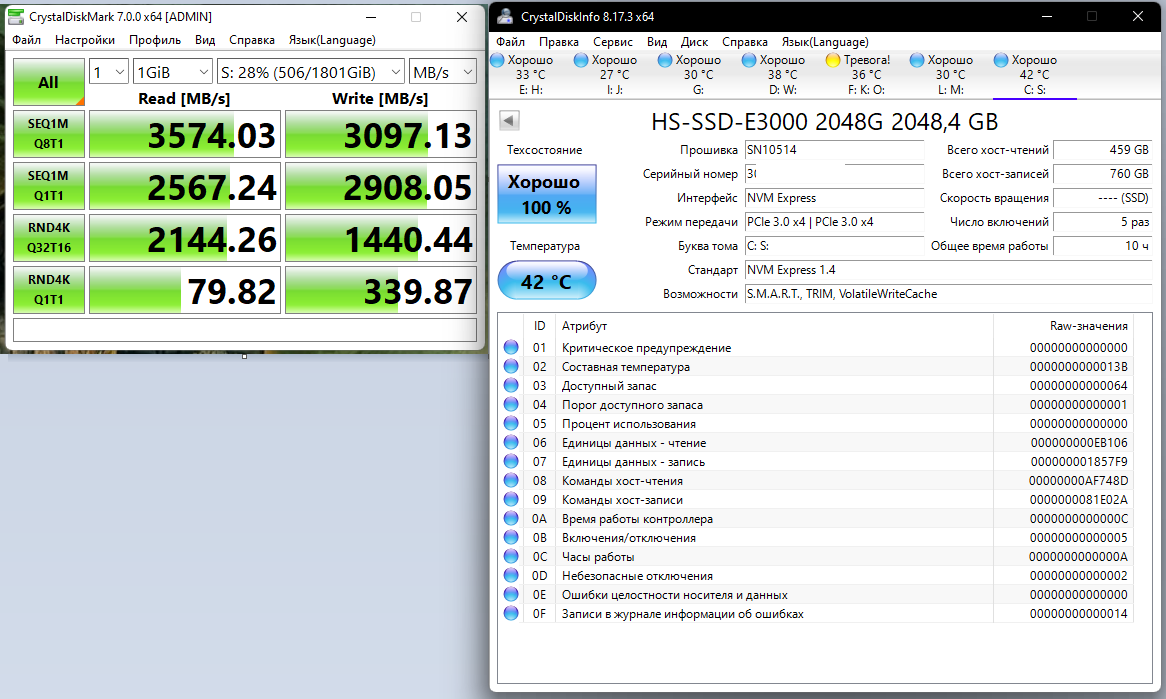Screen dimensions: 1166x699
Task: Click the CrystalDiskInfo app icon in title bar
Action: click(x=506, y=16)
